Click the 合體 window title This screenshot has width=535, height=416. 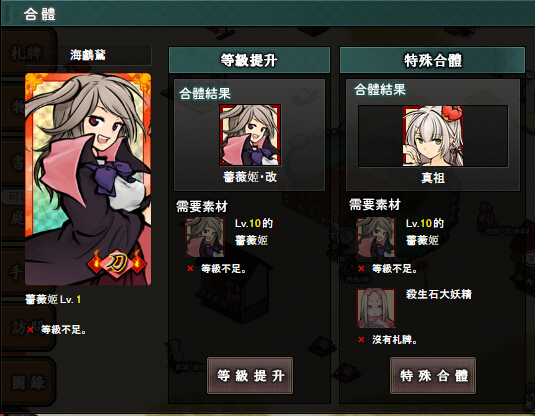[40, 14]
